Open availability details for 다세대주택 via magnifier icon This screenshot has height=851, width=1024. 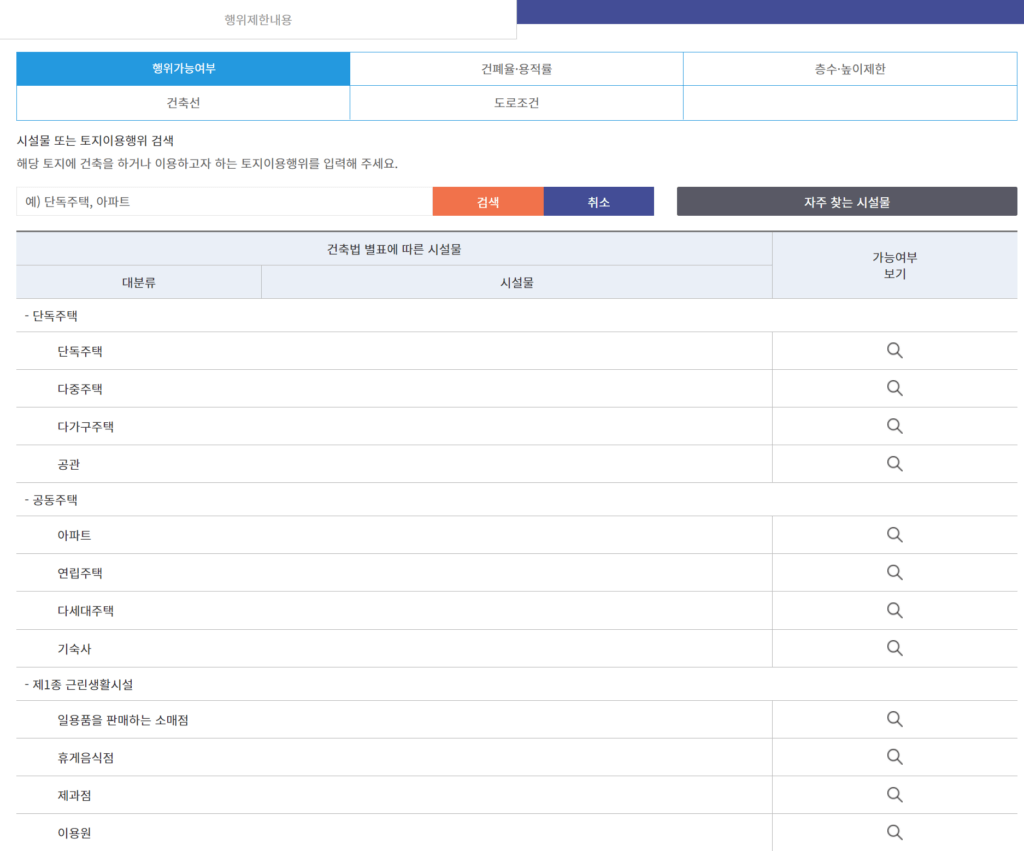[894, 610]
